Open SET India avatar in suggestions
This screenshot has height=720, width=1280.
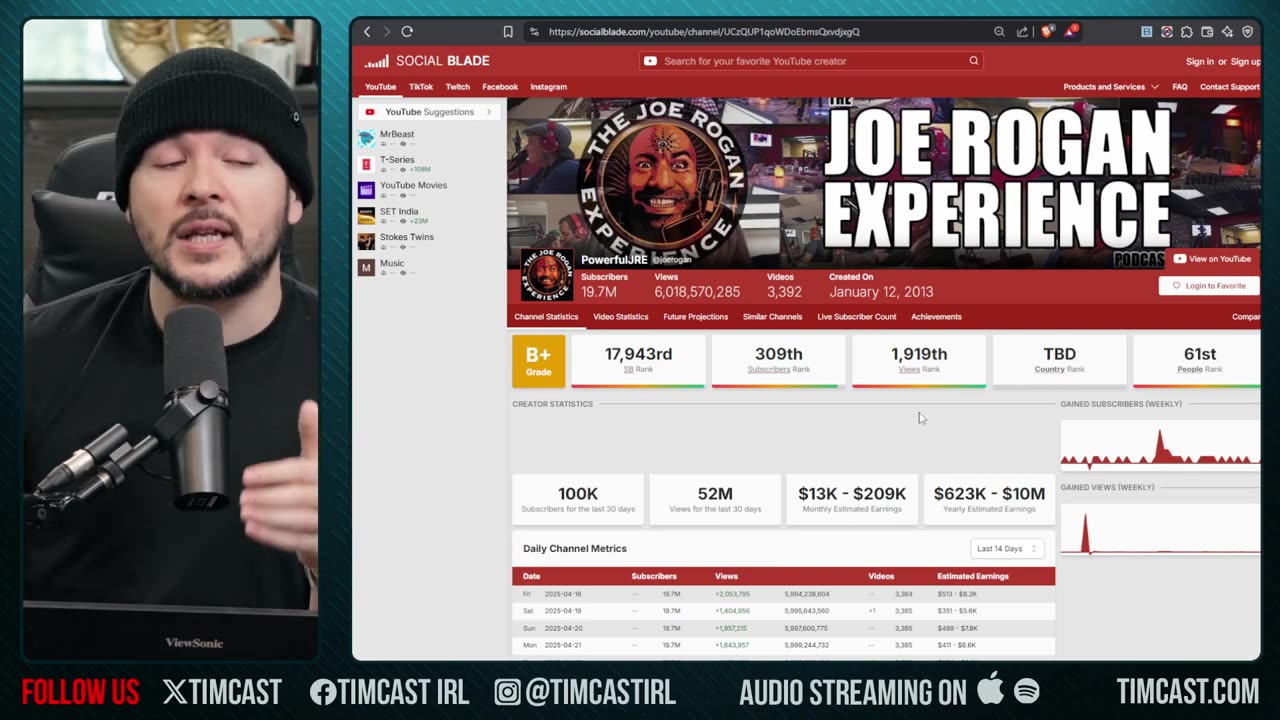click(366, 216)
